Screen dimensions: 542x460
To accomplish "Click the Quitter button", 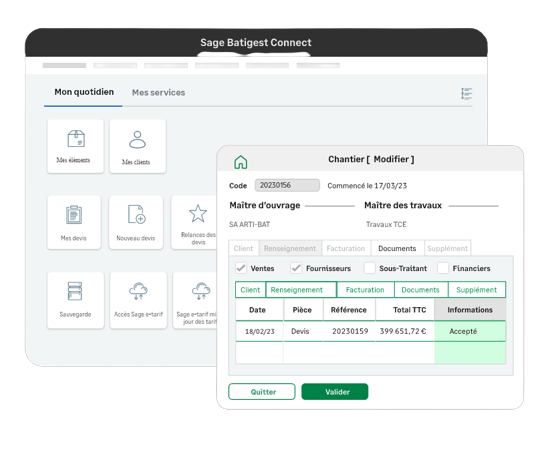I will (262, 392).
